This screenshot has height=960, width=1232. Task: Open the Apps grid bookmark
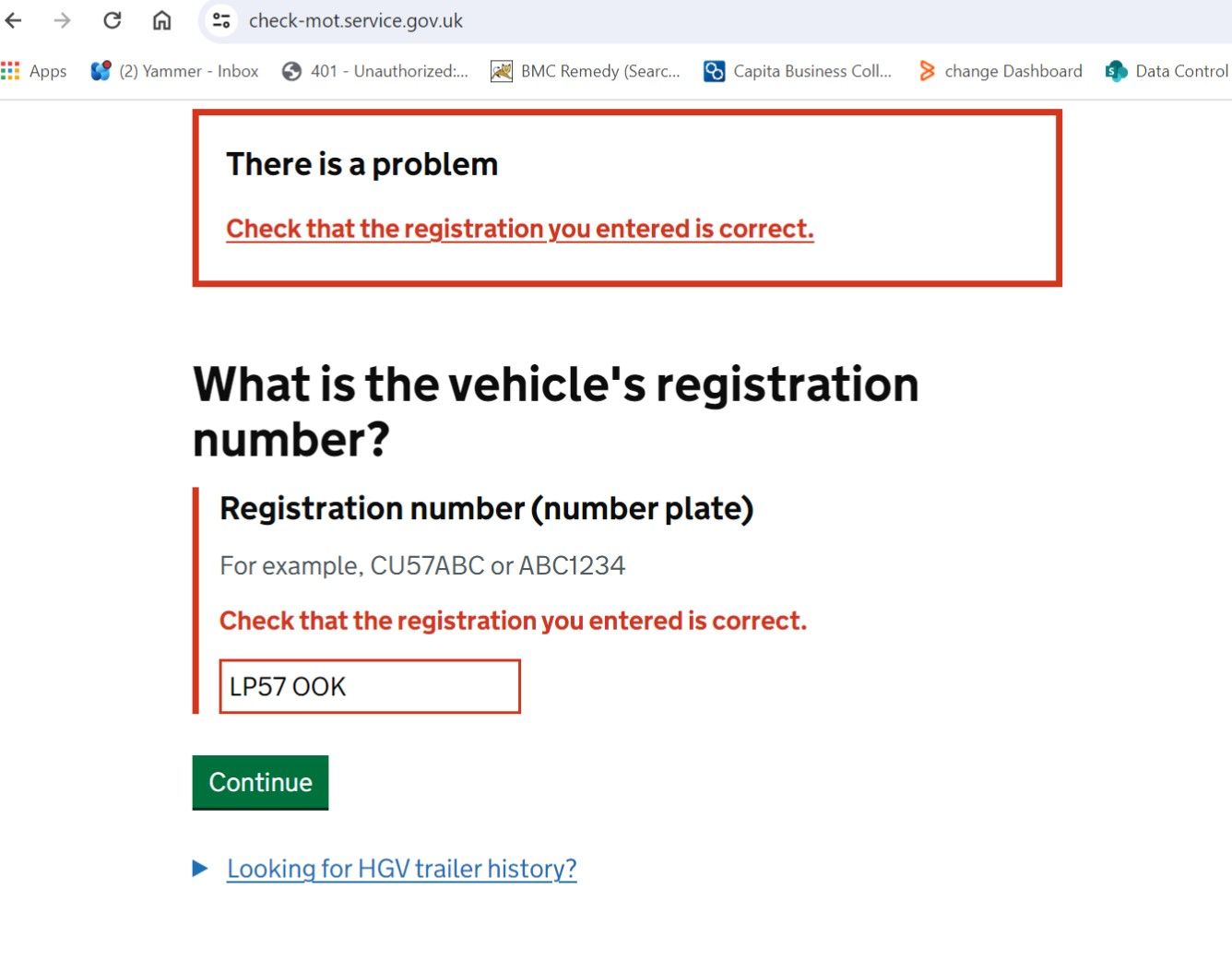pyautogui.click(x=34, y=71)
